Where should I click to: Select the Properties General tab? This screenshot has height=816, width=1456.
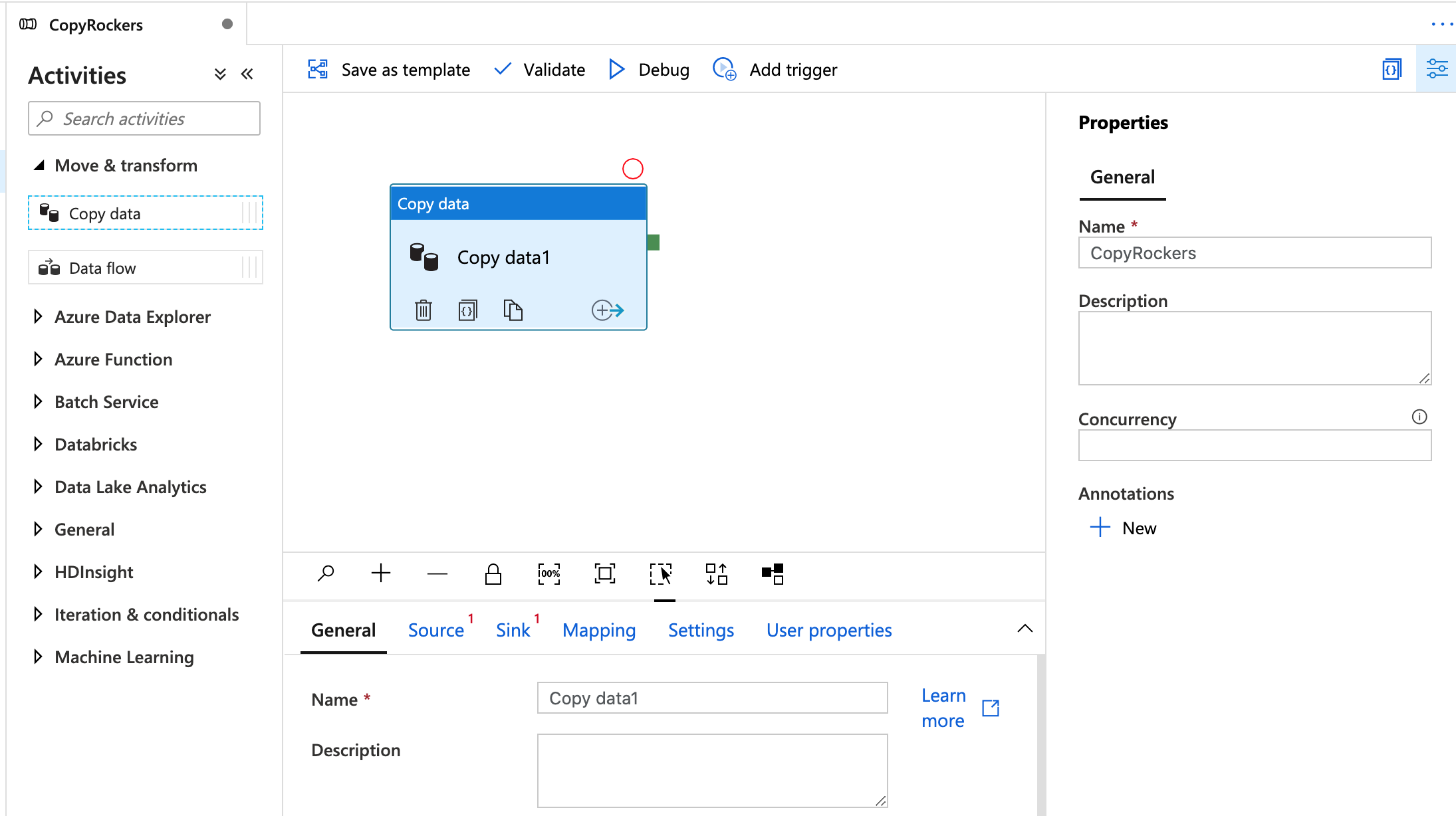[1122, 177]
